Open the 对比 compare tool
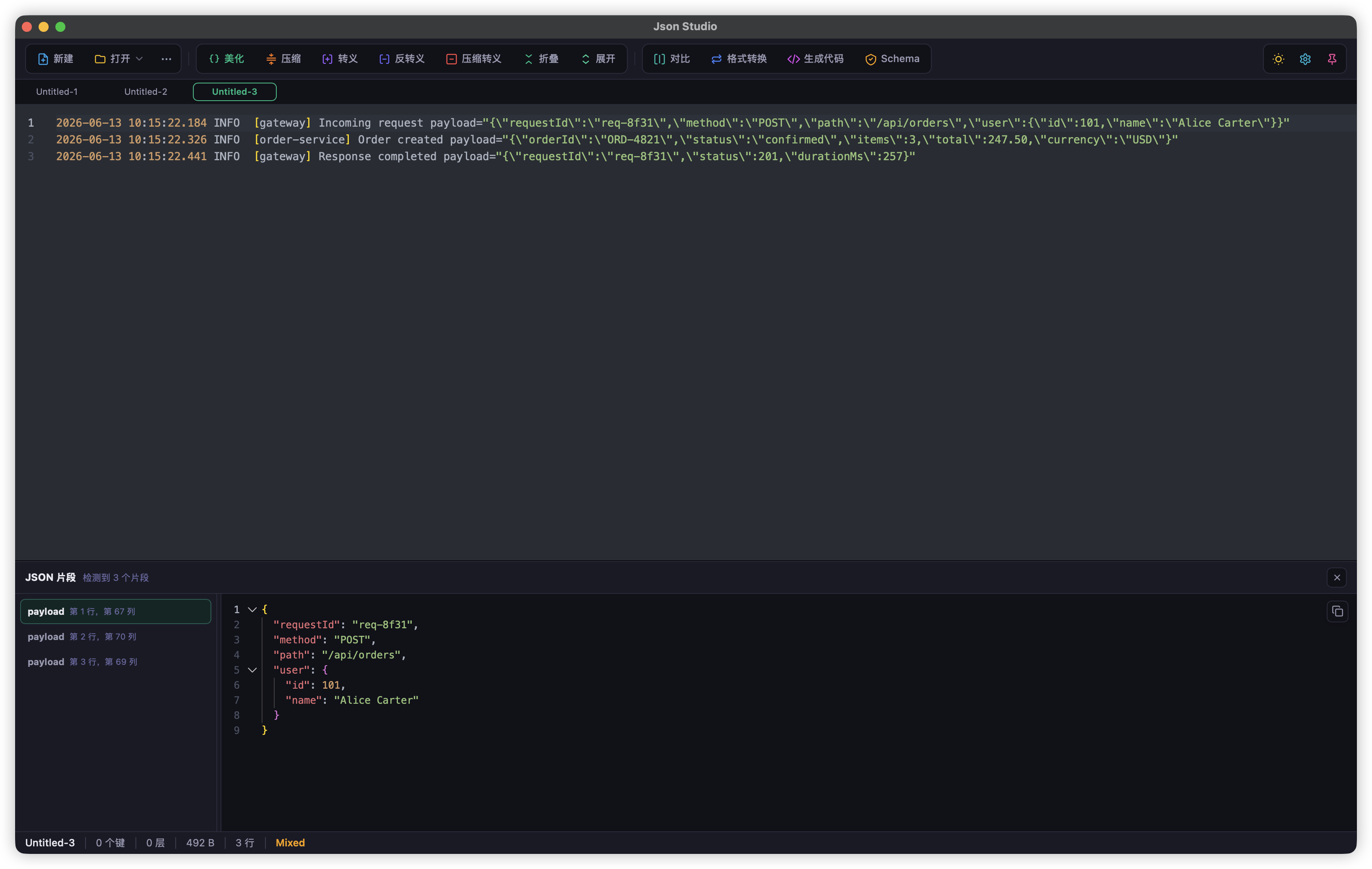Image resolution: width=1372 pixels, height=869 pixels. point(672,59)
